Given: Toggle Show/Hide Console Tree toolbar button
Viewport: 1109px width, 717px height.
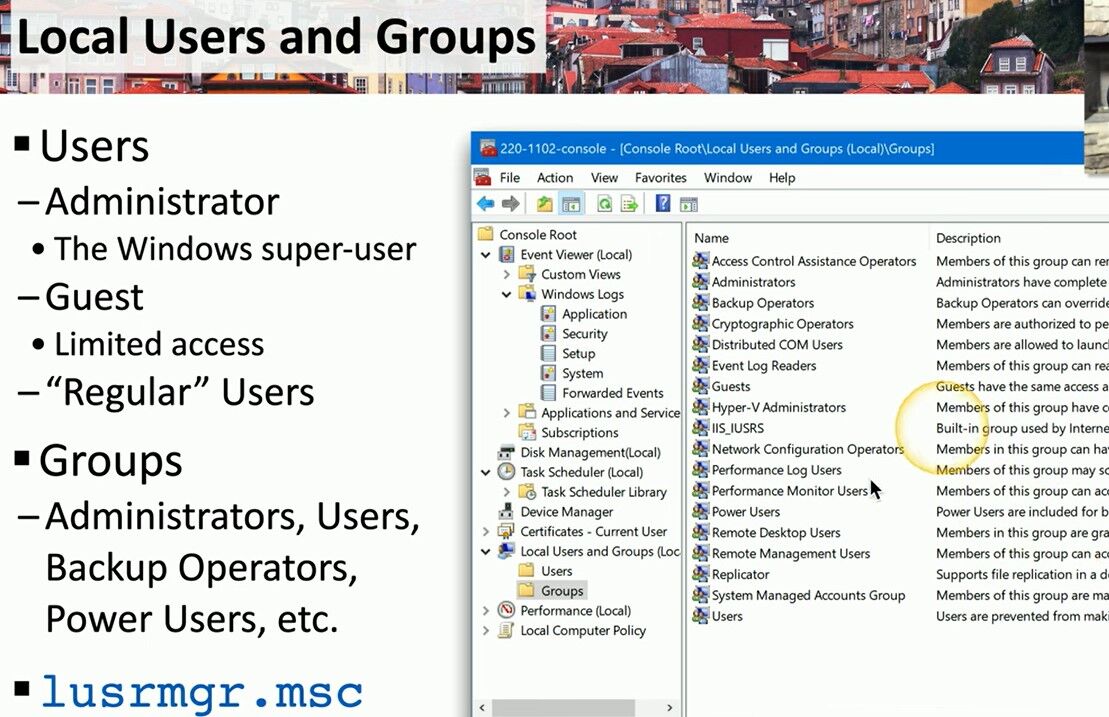Looking at the screenshot, I should pos(571,204).
